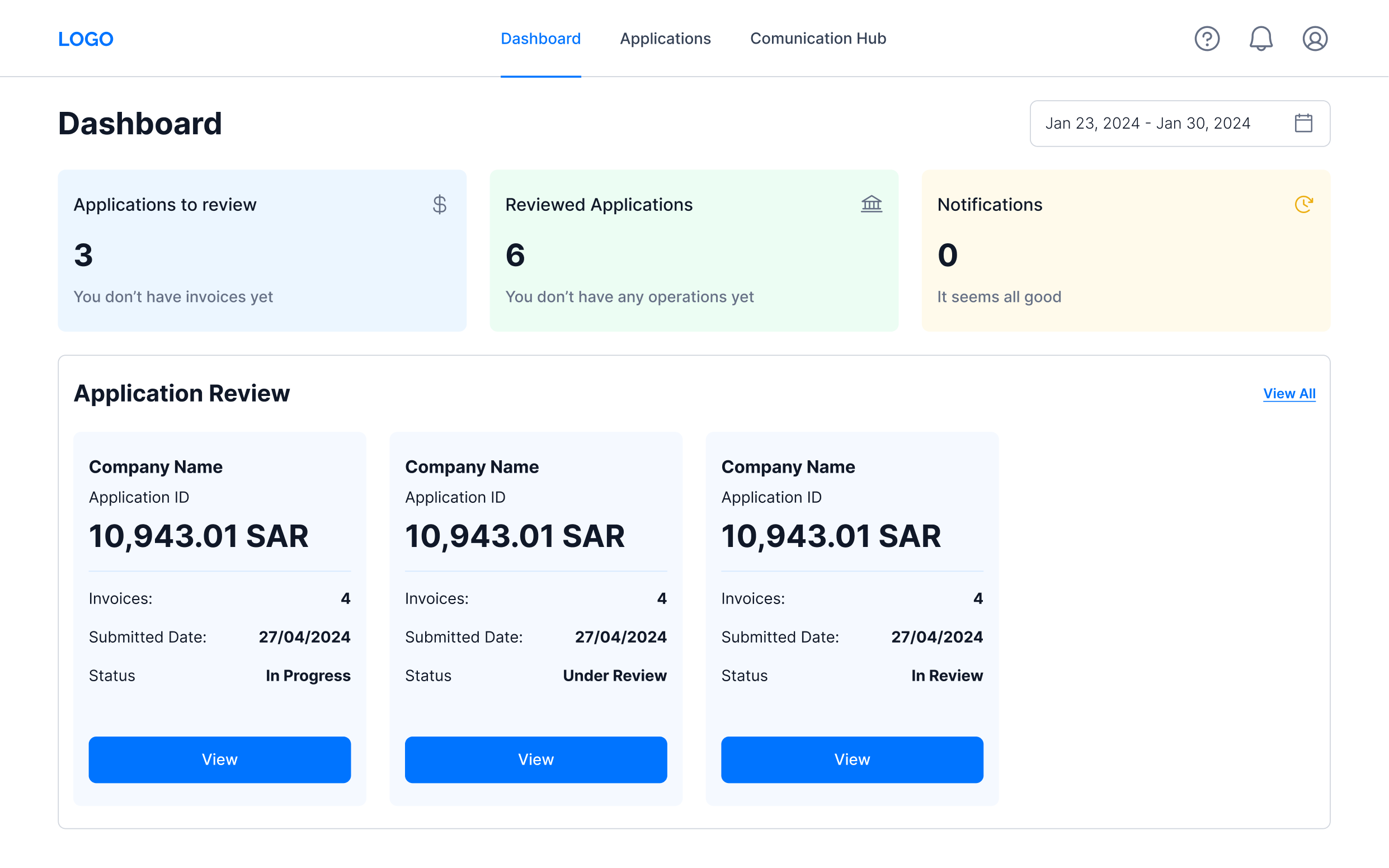The width and height of the screenshot is (1389, 868).
Task: View the In Review application
Action: point(852,759)
